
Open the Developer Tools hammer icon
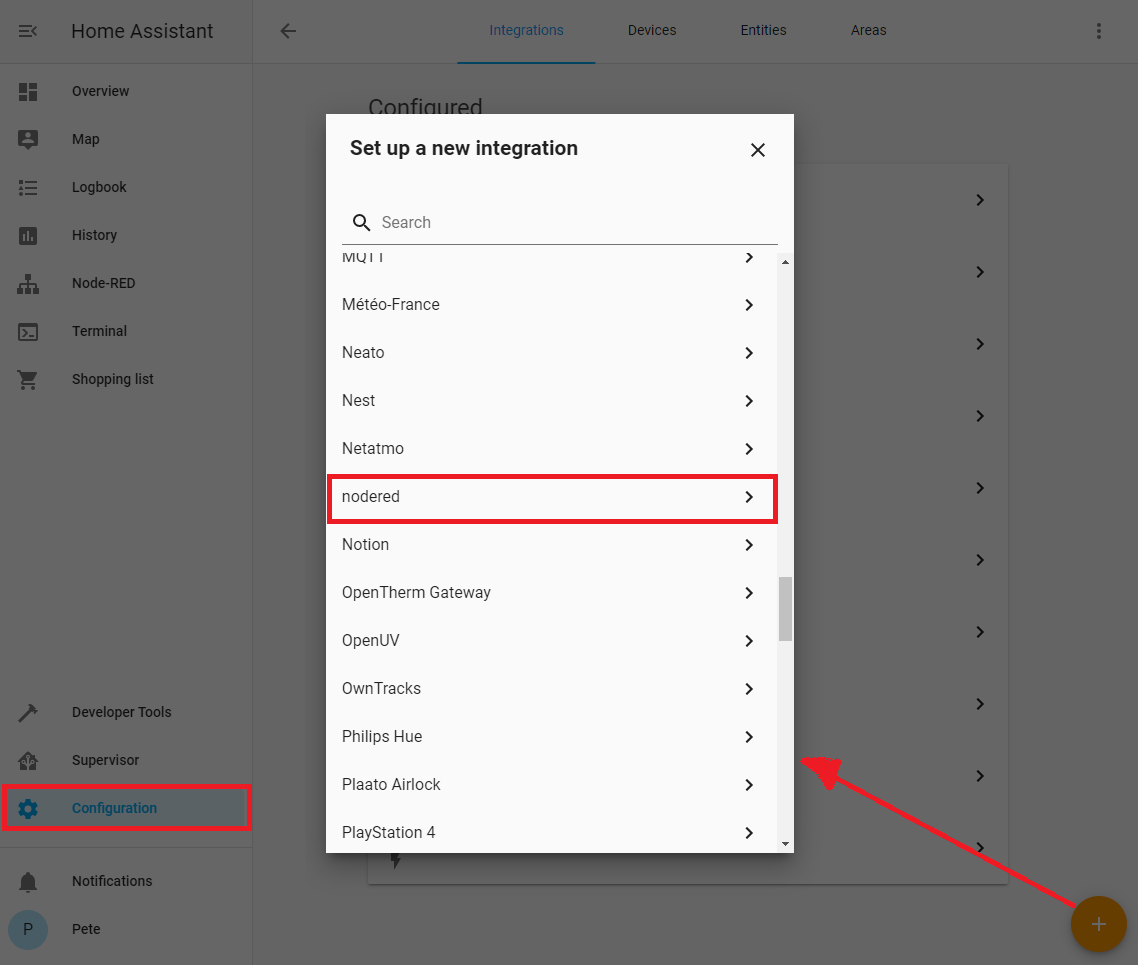tap(28, 713)
